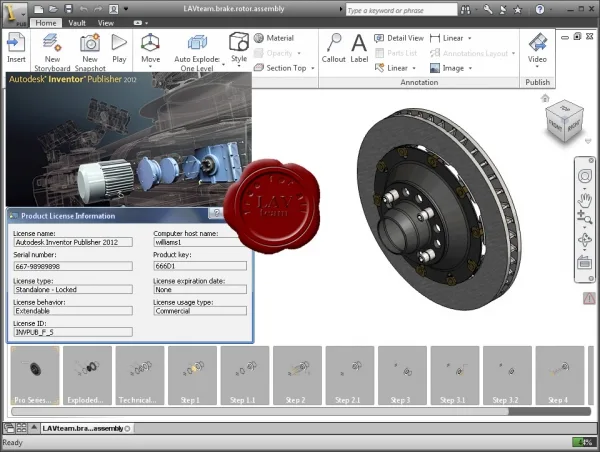Click the keyword search input field
The height and width of the screenshot is (452, 600).
click(x=401, y=10)
